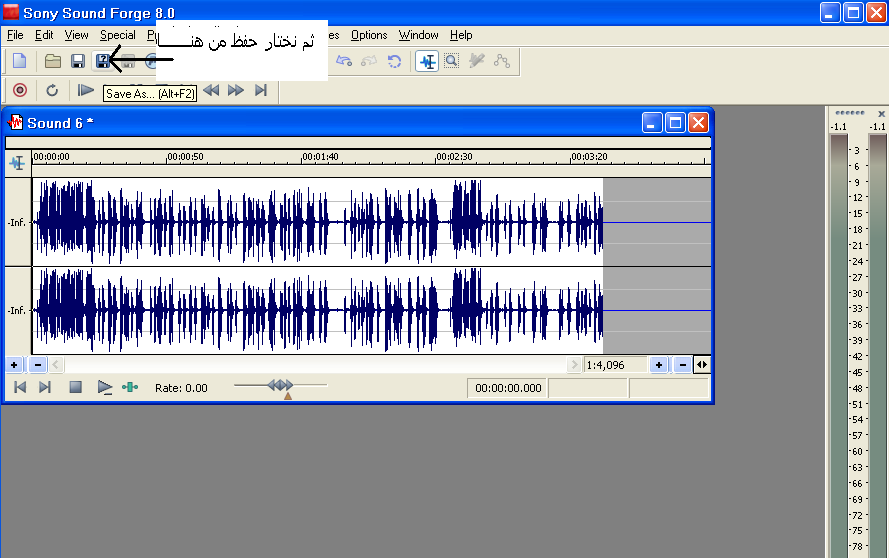Viewport: 889px width, 558px height.
Task: Click the Rate: 0.00 label
Action: pyautogui.click(x=181, y=388)
